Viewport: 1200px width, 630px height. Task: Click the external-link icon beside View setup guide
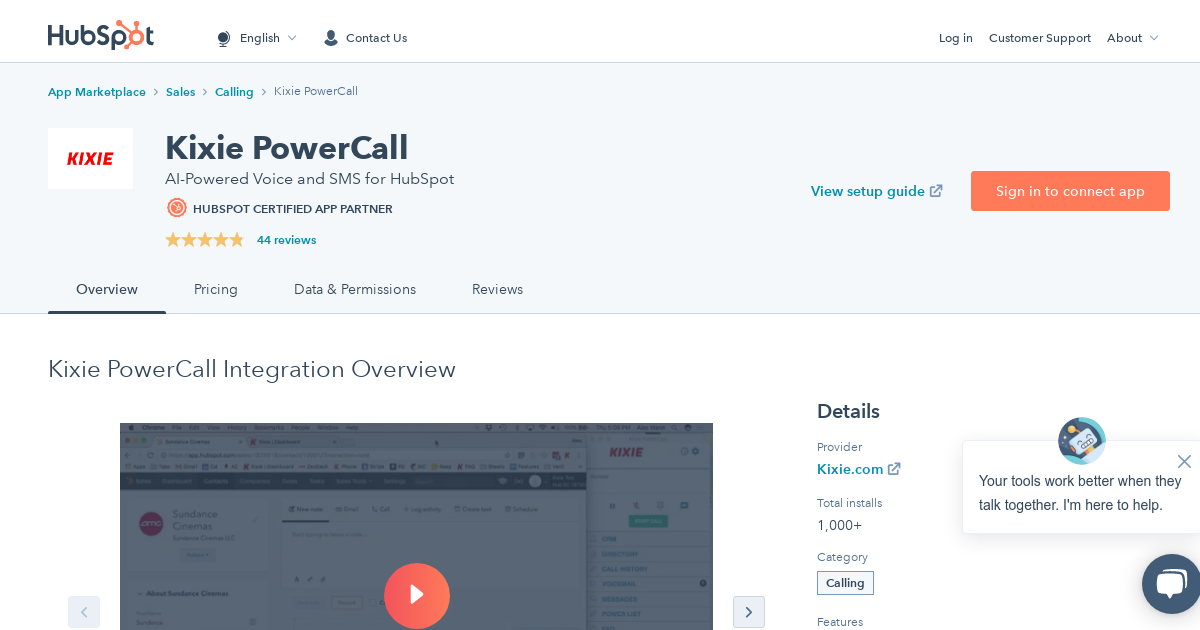tap(936, 190)
